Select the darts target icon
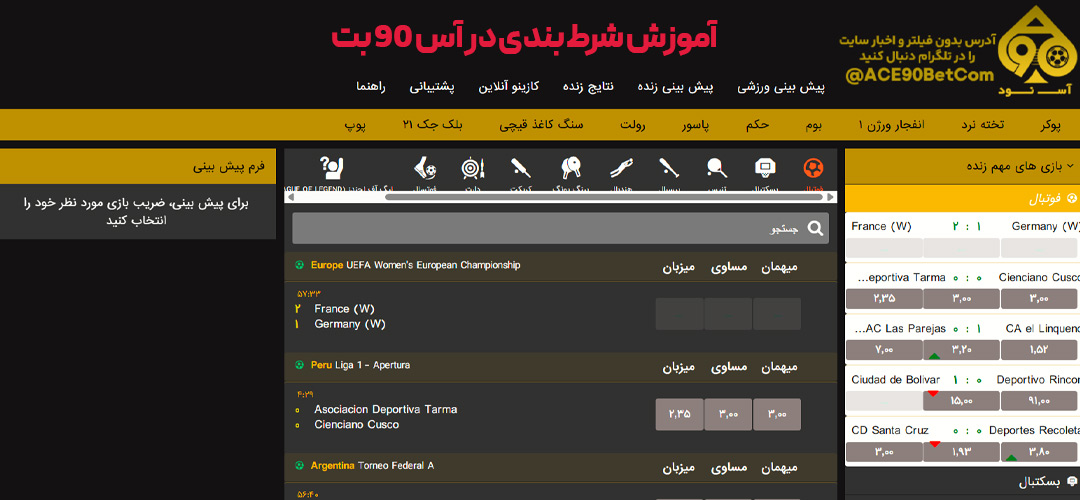This screenshot has width=1080, height=500. 472,171
